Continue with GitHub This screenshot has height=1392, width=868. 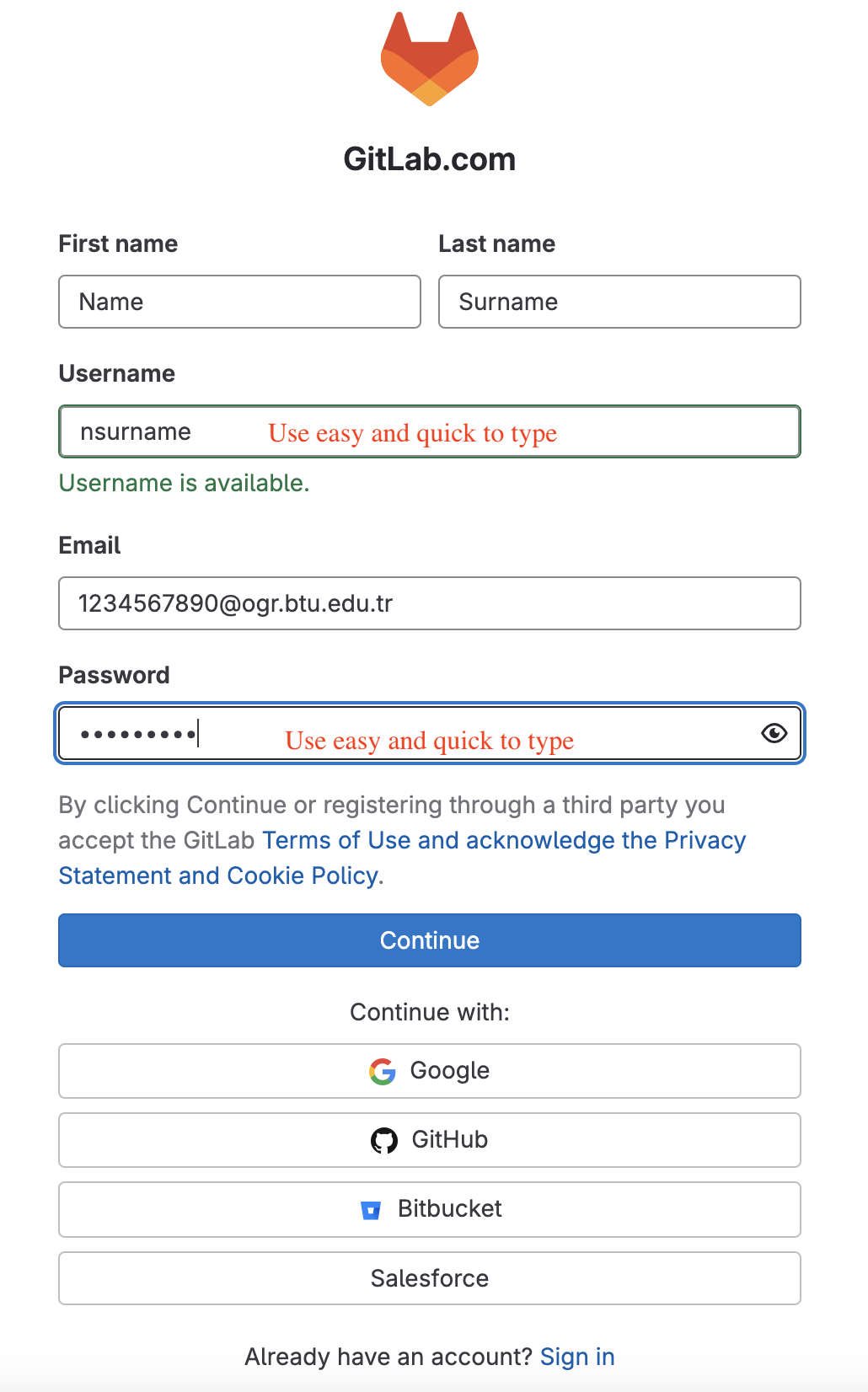(x=429, y=1140)
